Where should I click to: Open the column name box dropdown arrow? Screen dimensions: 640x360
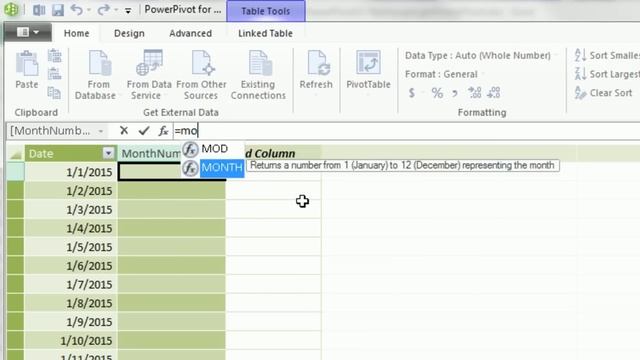click(x=101, y=131)
